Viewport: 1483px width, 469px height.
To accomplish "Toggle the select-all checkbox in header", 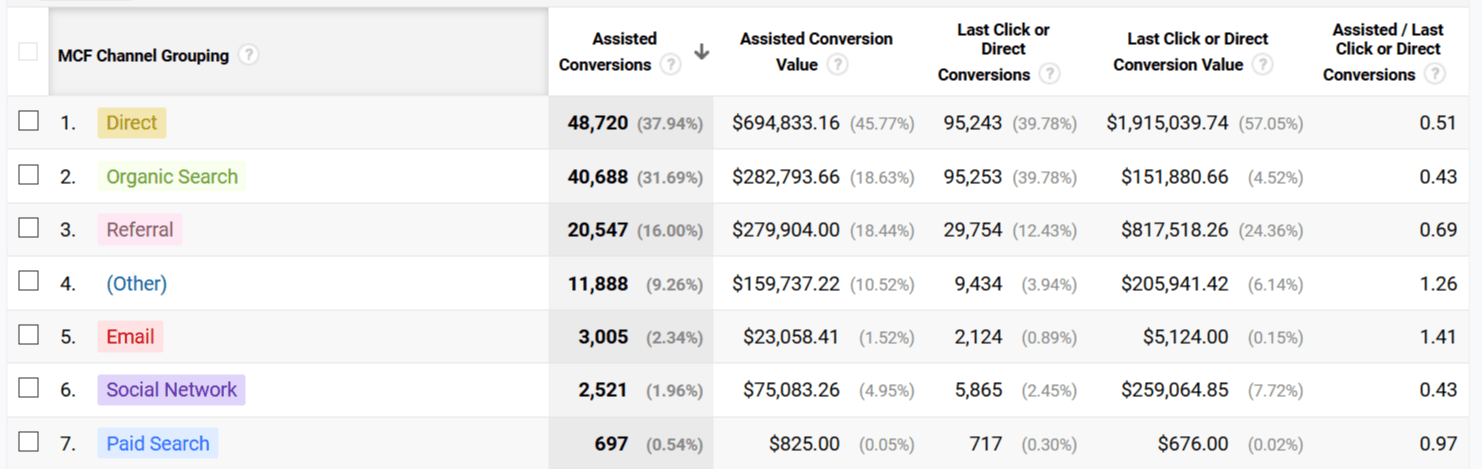I will [28, 51].
